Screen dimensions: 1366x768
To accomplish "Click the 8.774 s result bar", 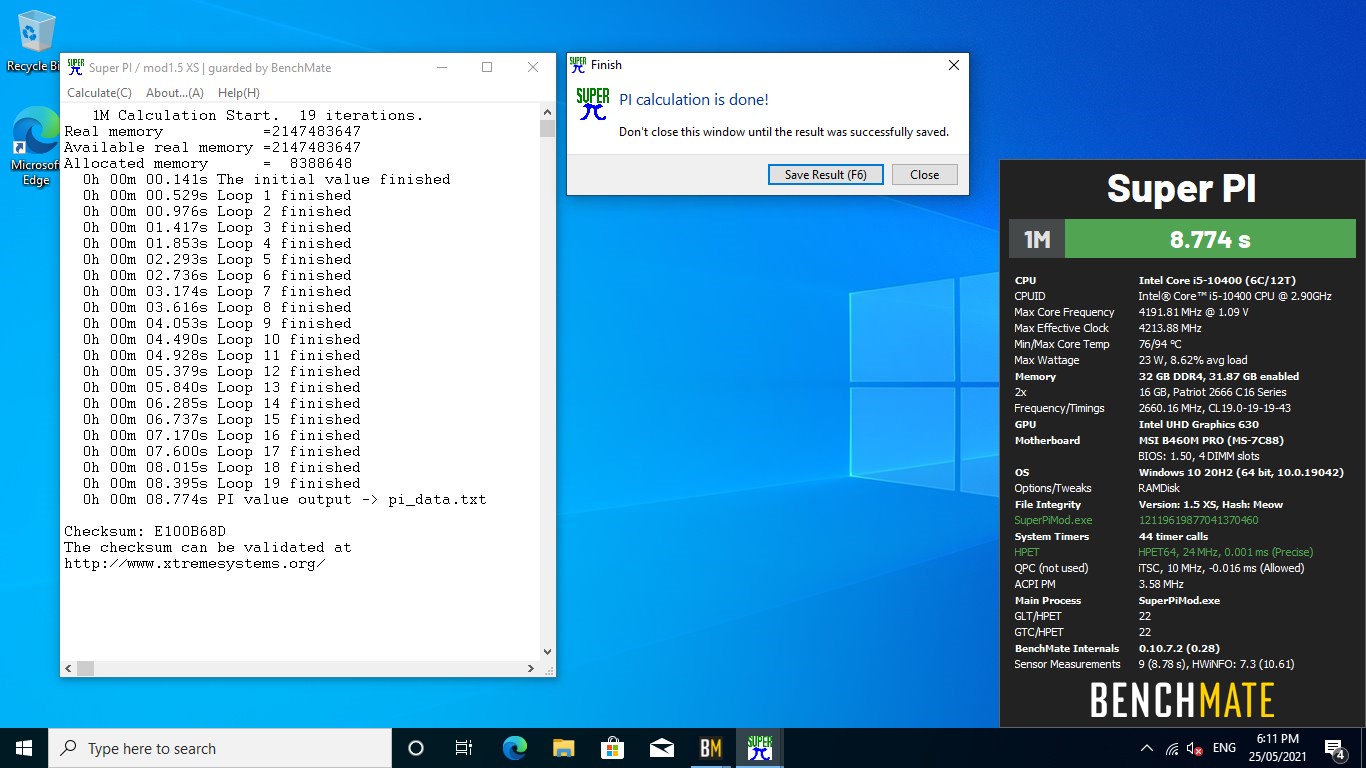I will pyautogui.click(x=1210, y=240).
